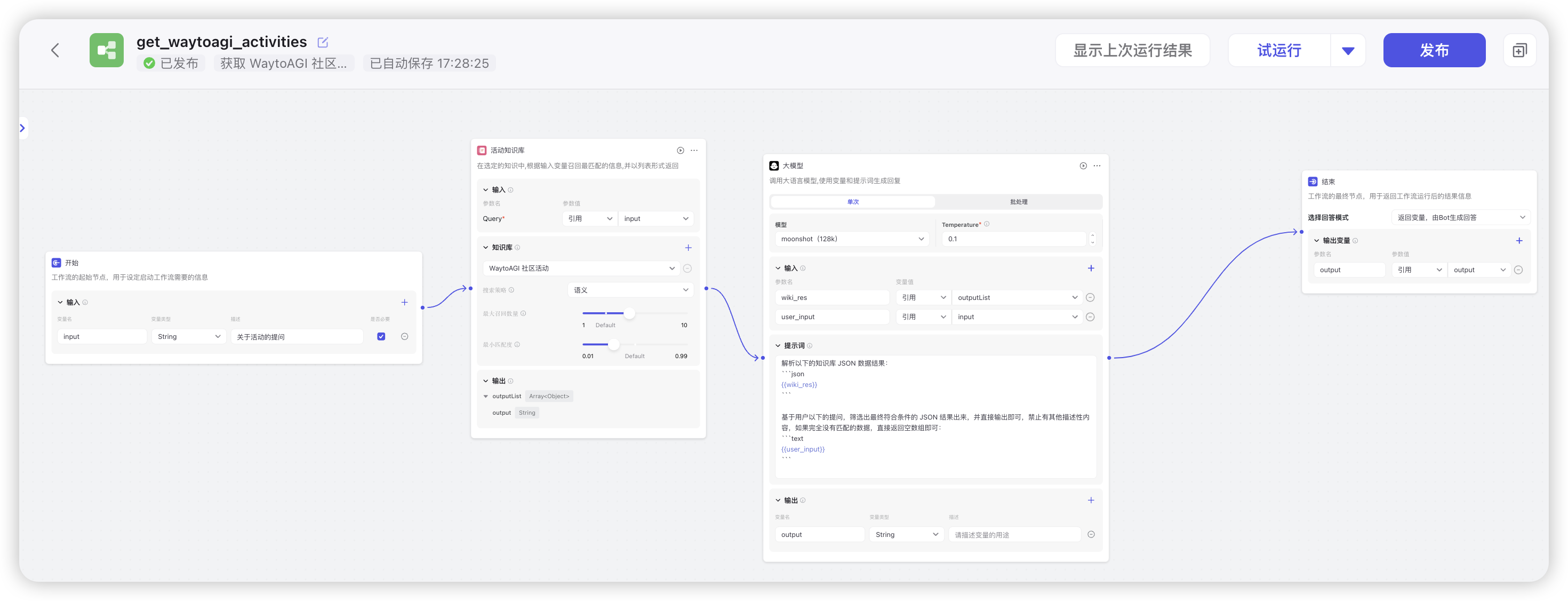The image size is (1568, 601).
Task: Add a new input in the 开始 node
Action: 404,302
